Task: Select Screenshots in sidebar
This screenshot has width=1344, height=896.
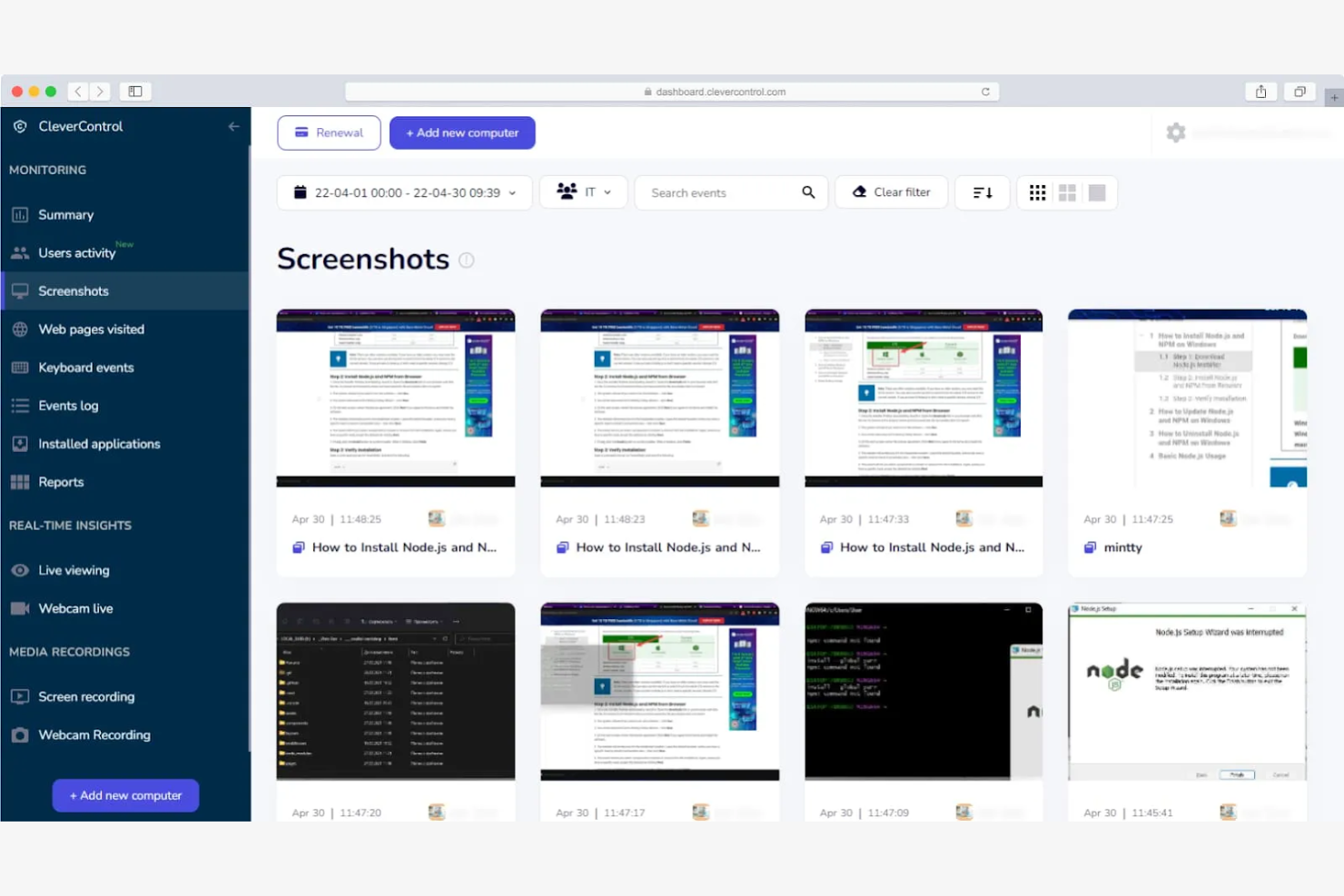Action: pos(125,291)
